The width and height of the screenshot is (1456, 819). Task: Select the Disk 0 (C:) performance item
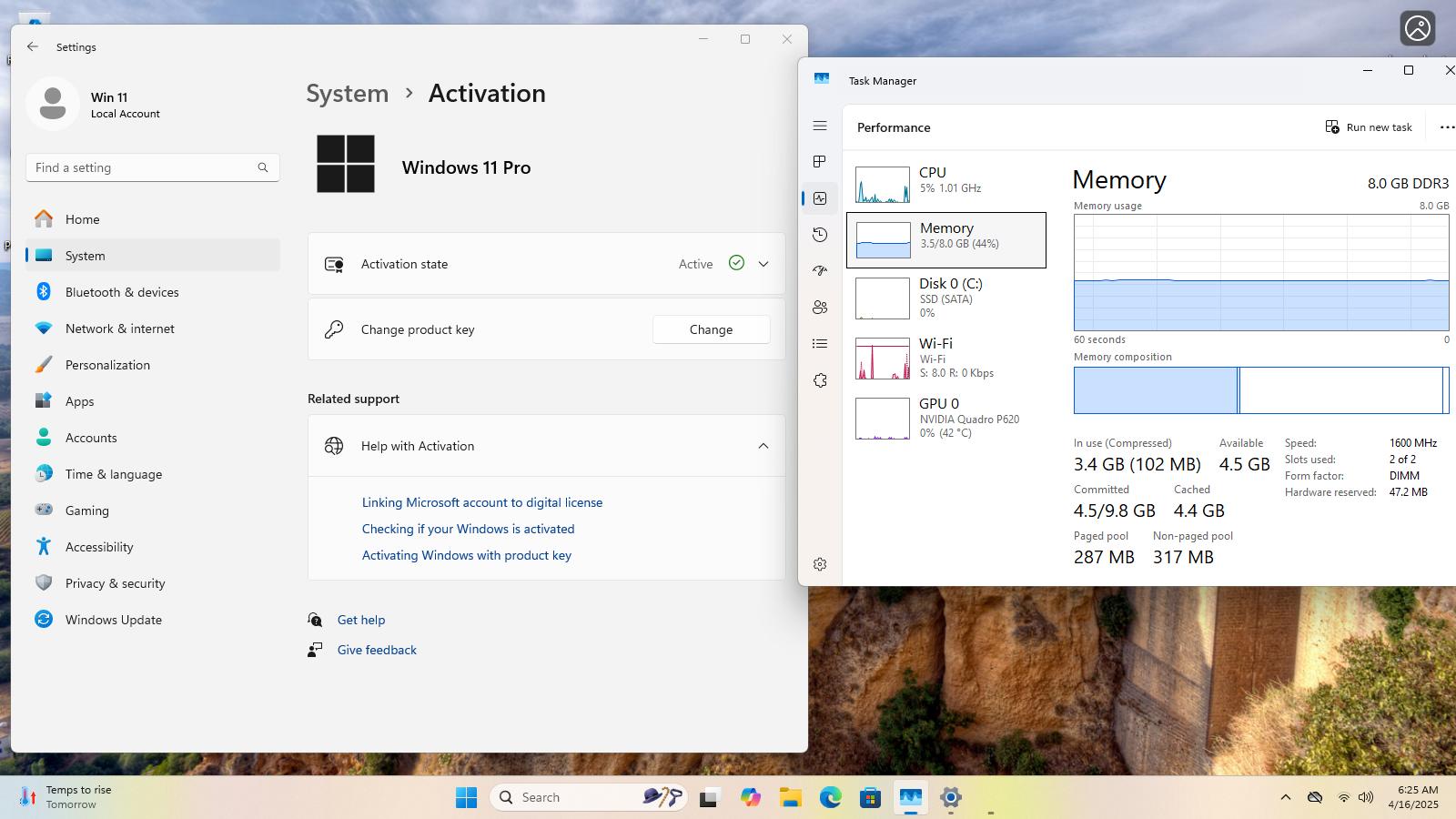pos(946,298)
